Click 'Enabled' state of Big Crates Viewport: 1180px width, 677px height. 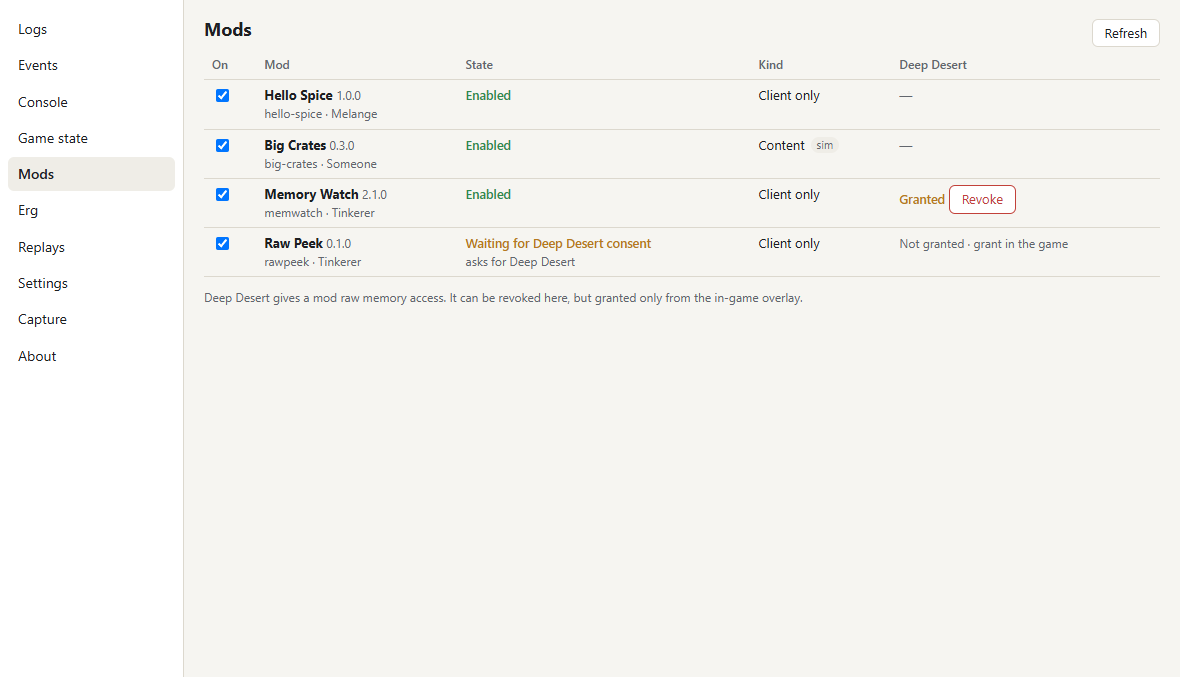point(488,145)
